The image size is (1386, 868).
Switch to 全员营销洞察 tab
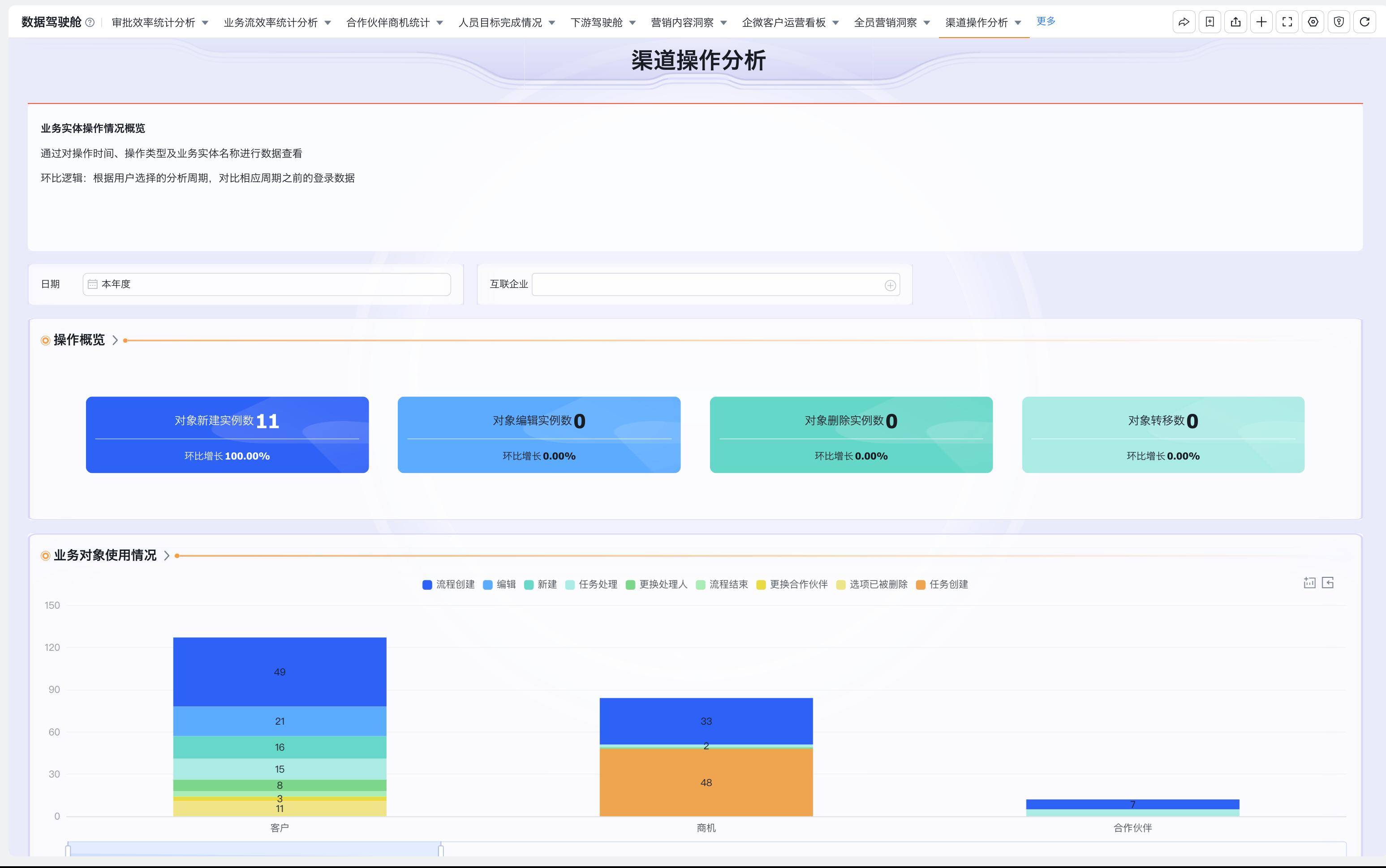[x=885, y=22]
